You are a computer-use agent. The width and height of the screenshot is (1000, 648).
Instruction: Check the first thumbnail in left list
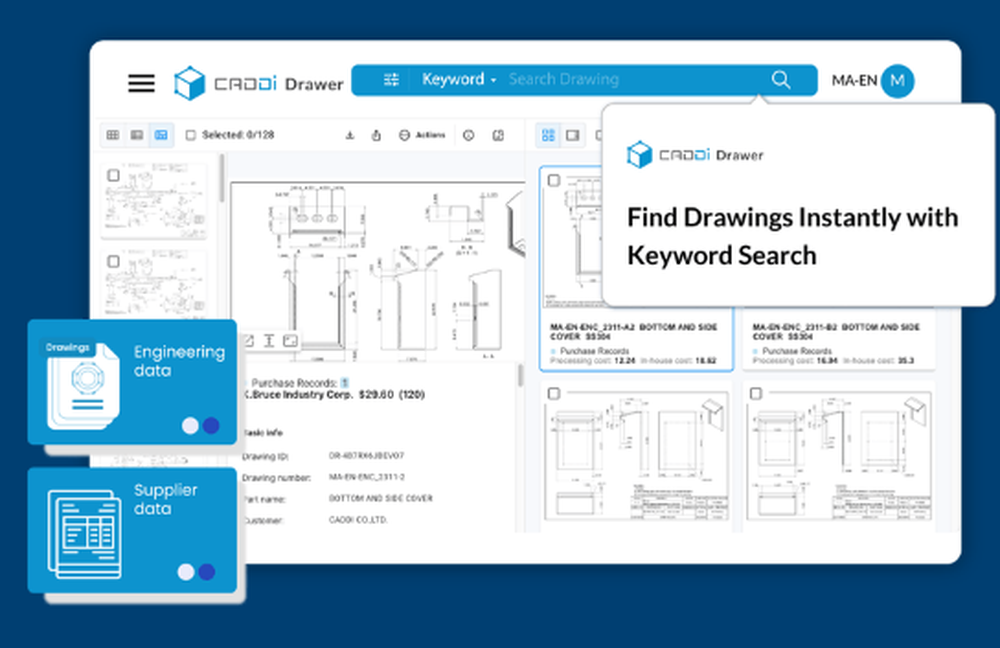click(x=114, y=175)
